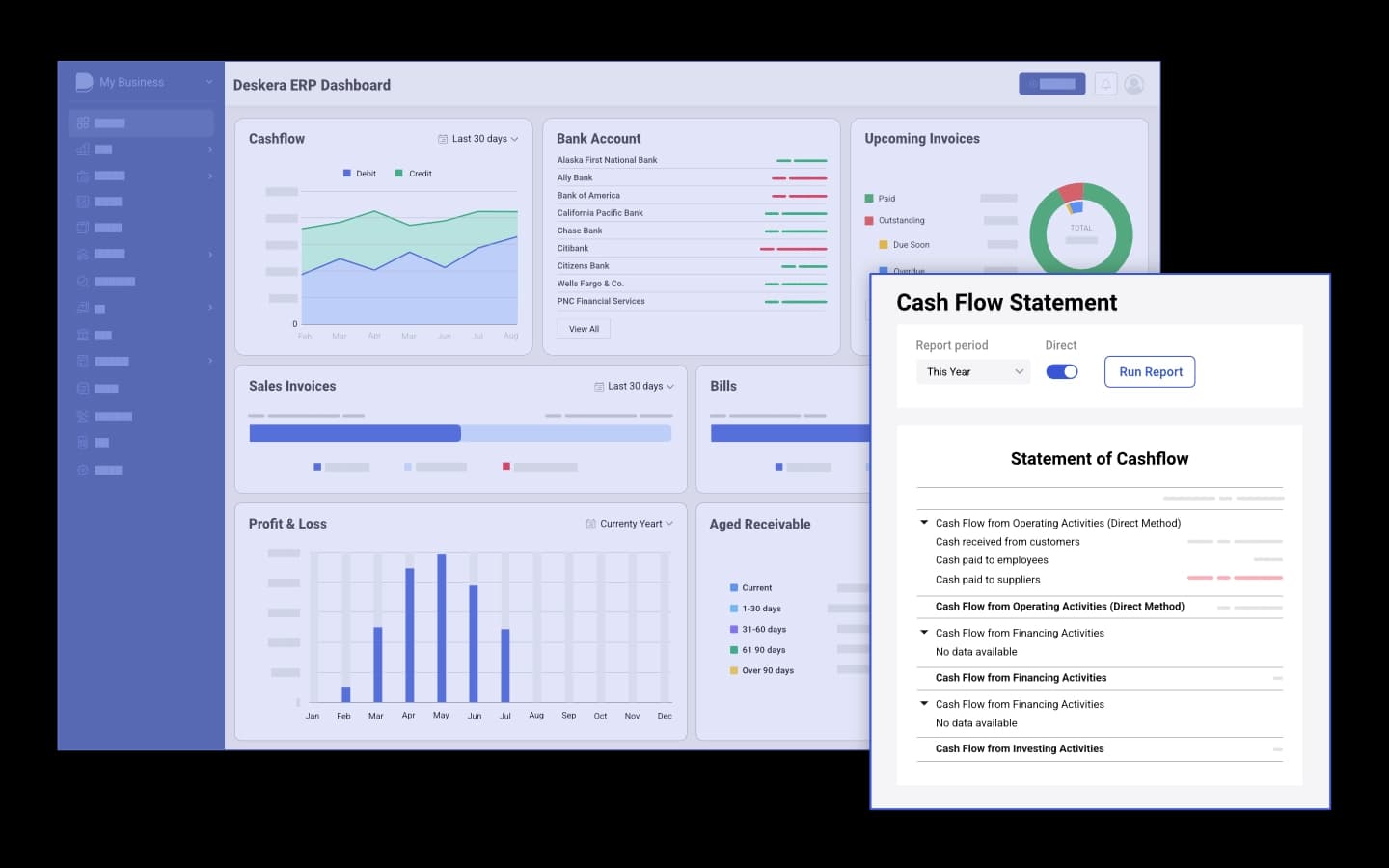This screenshot has width=1389, height=868.
Task: Expand the bar chart sidebar item's chevron
Action: click(210, 149)
